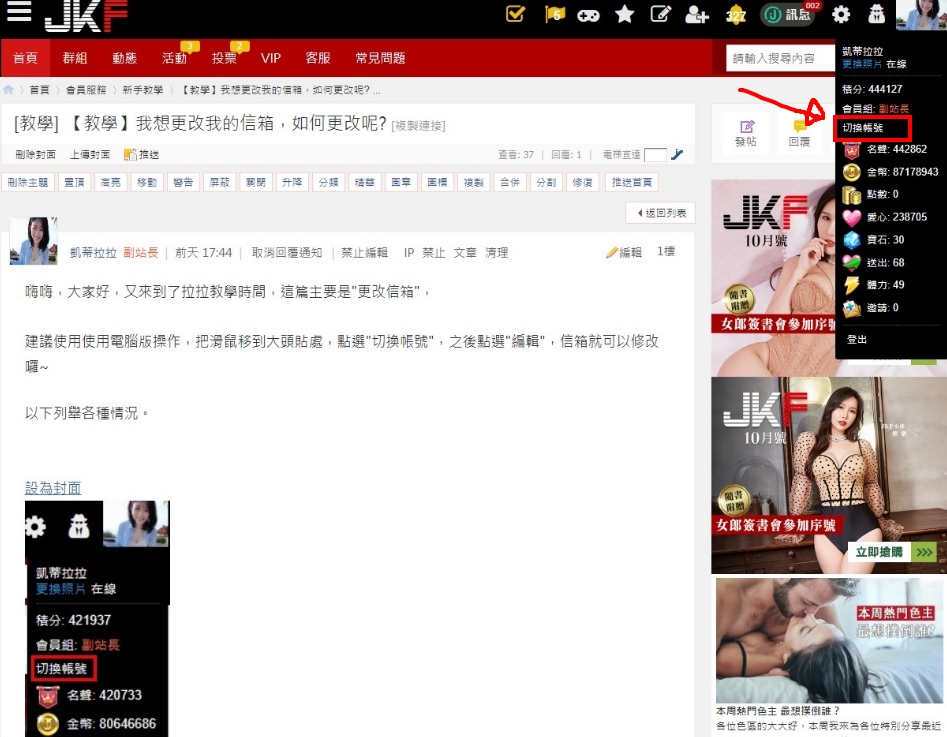Viewport: 947px width, 737px height.
Task: Open the game controller icon
Action: (x=590, y=14)
